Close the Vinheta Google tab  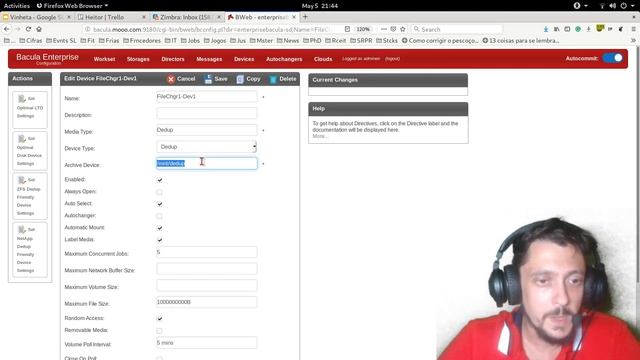tap(69, 17)
